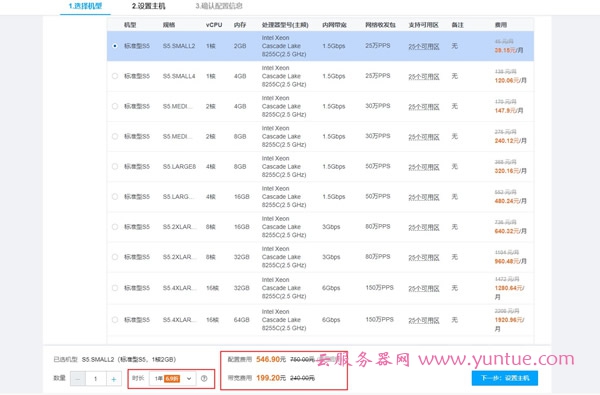Screen dimensions: 600x395
Task: Switch to the 1.选择机型 step tab
Action: pos(85,6)
